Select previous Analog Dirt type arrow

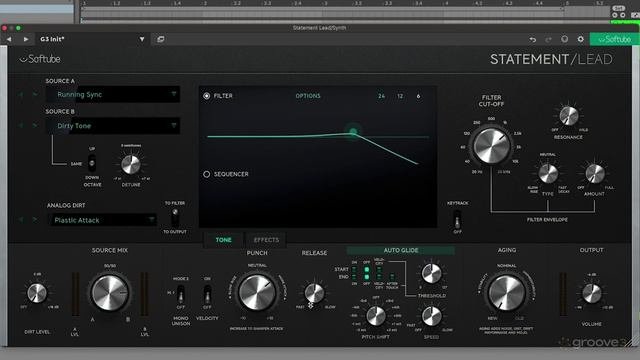coord(21,220)
